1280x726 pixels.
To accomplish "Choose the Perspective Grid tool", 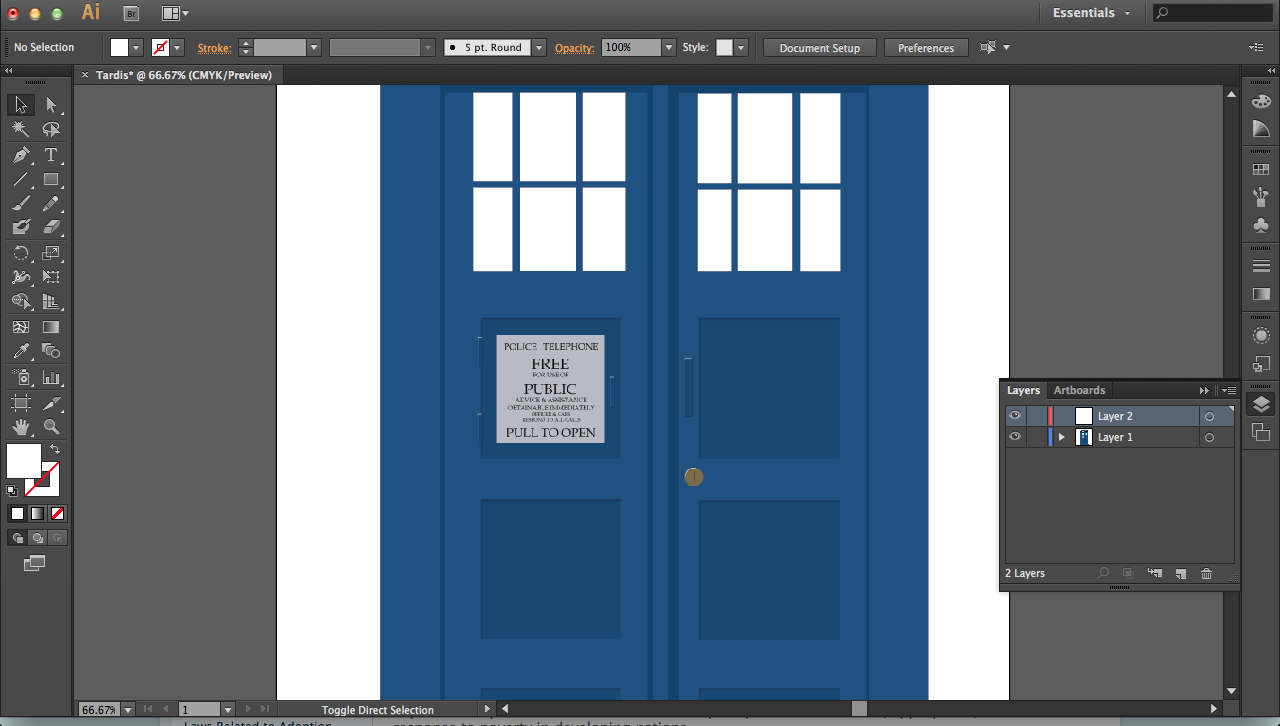I will click(51, 302).
